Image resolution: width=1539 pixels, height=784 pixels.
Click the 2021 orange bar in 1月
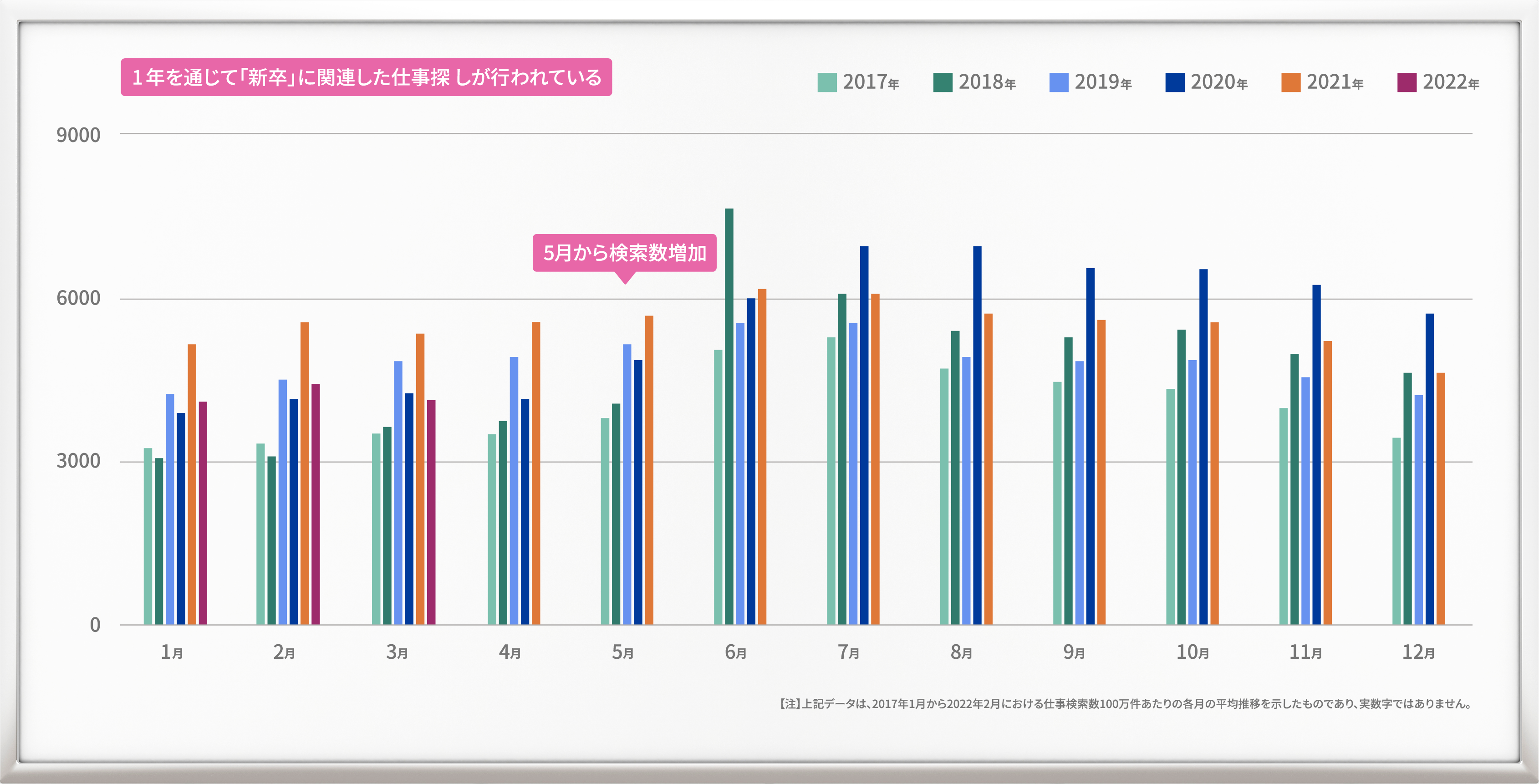[192, 484]
